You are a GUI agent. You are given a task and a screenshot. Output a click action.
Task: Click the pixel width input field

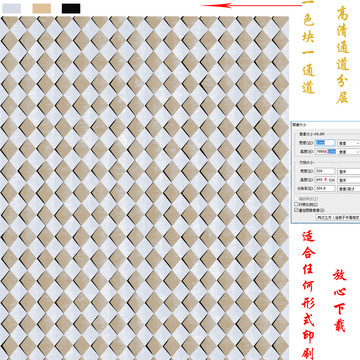point(325,143)
